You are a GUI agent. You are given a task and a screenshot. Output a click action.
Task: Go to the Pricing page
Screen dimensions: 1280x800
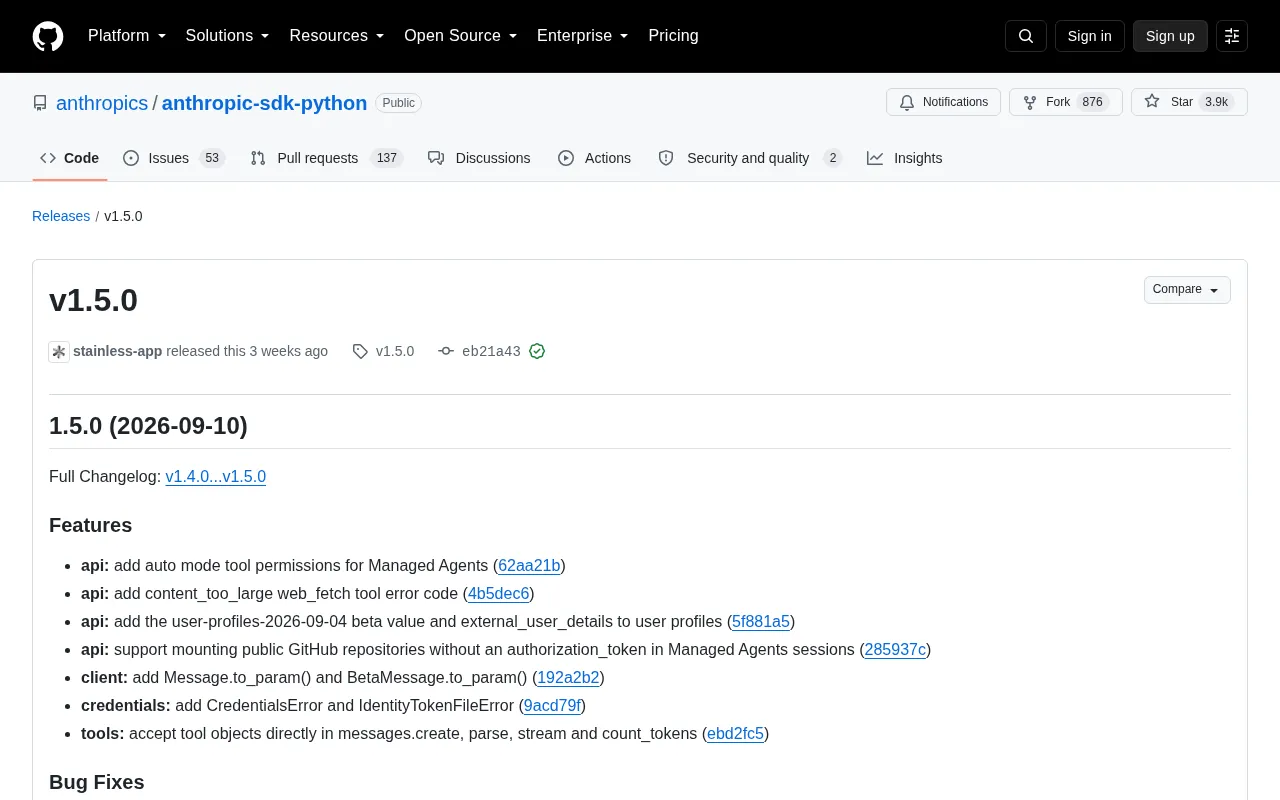click(x=673, y=36)
